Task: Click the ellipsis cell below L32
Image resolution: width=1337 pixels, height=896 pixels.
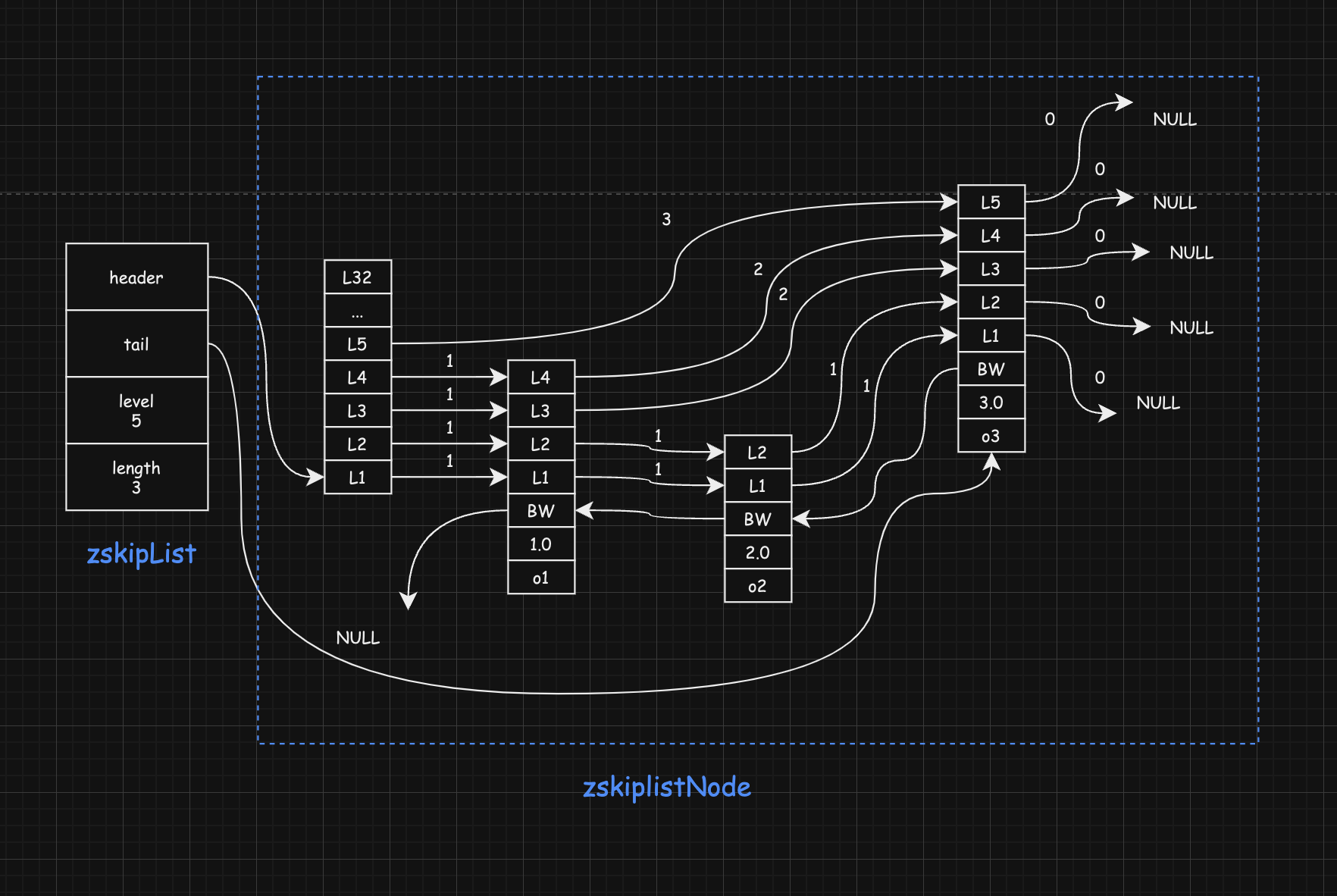Action: (357, 312)
